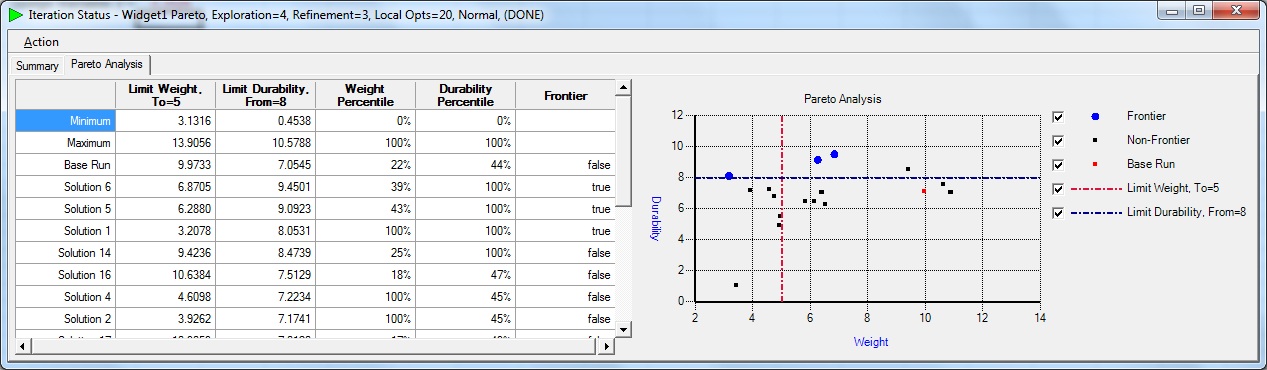The width and height of the screenshot is (1267, 370).
Task: Click cell value 7.0545 in Base Run row
Action: (x=265, y=164)
